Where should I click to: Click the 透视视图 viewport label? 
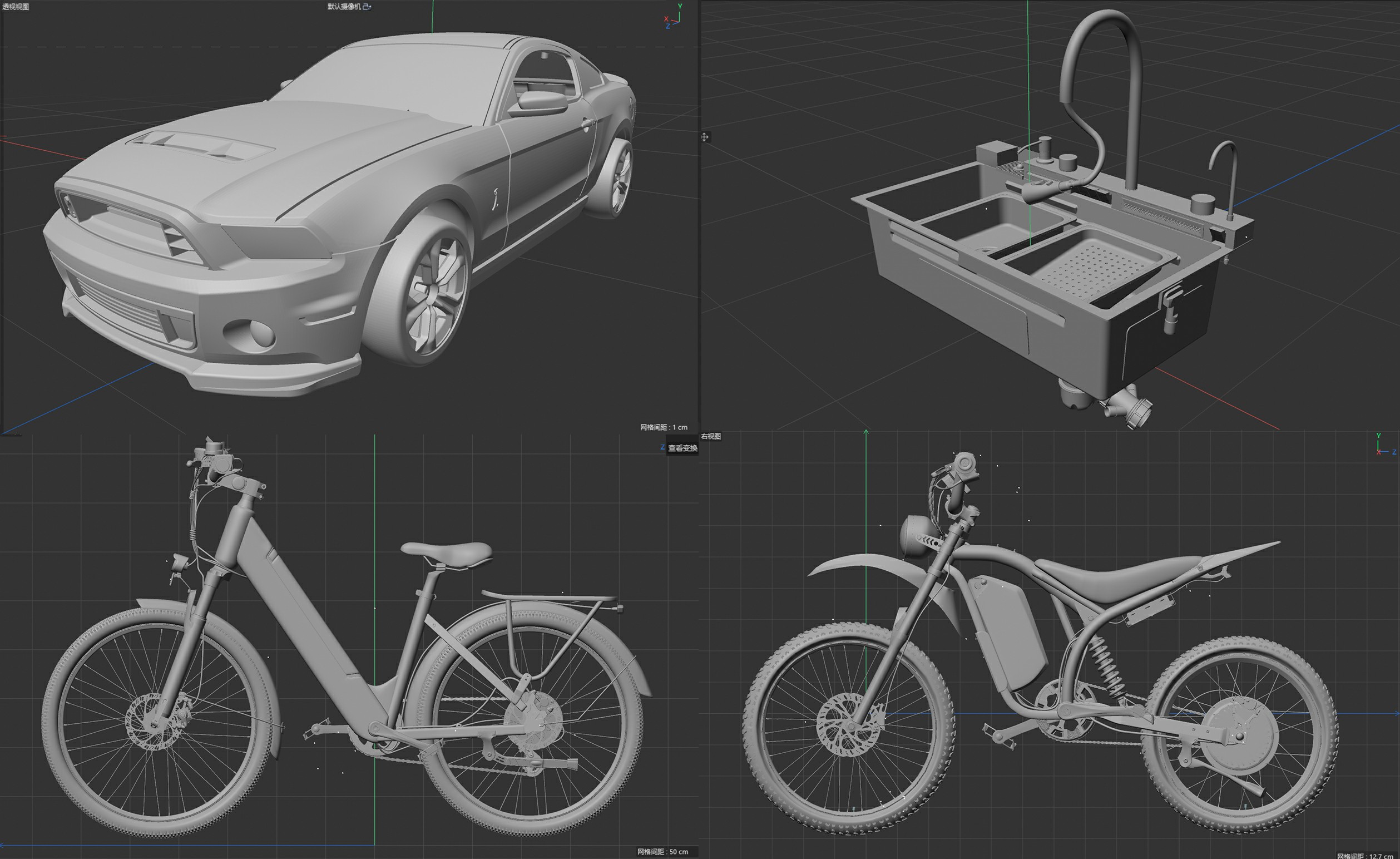point(16,7)
